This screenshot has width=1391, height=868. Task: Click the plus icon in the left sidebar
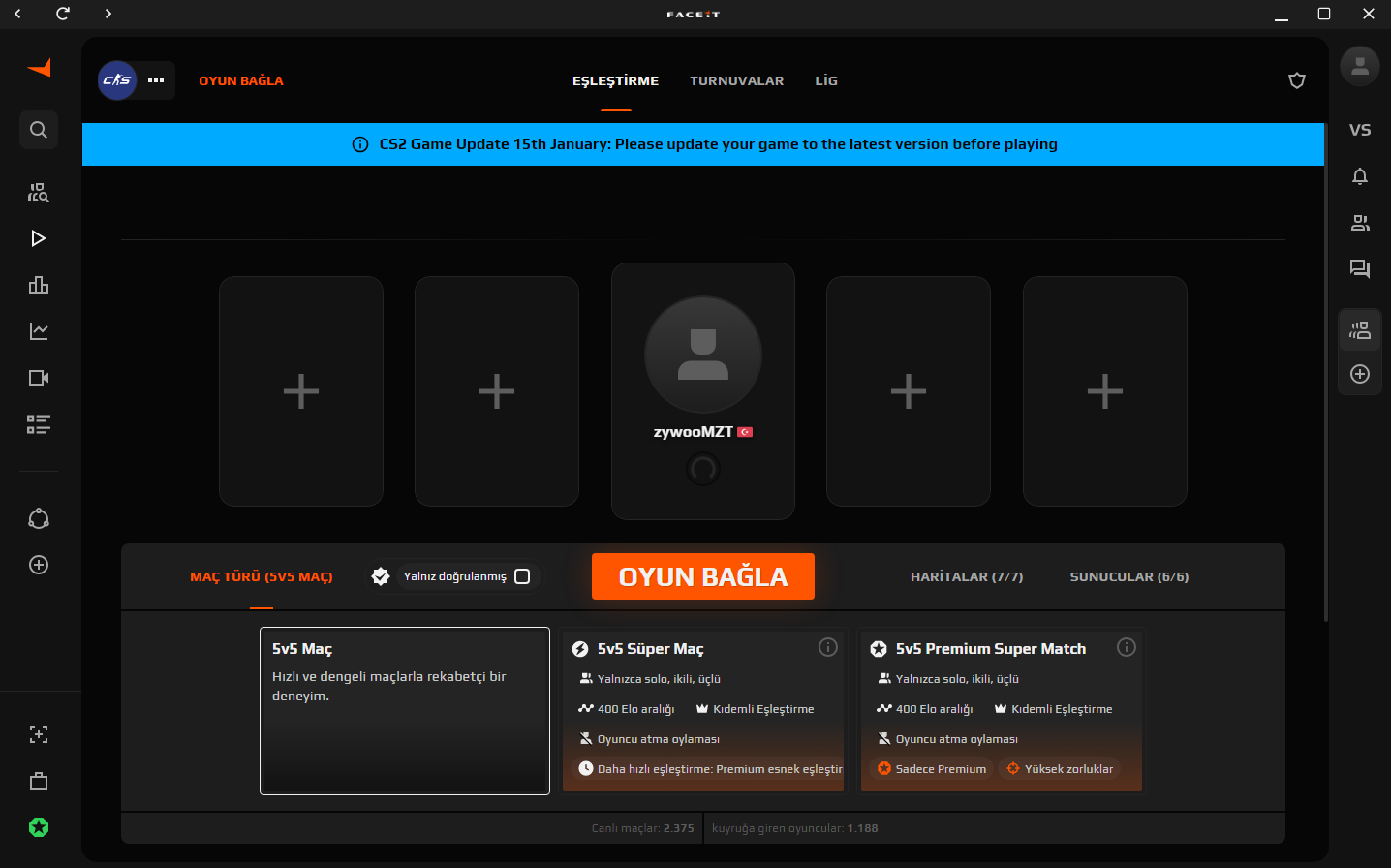39,565
